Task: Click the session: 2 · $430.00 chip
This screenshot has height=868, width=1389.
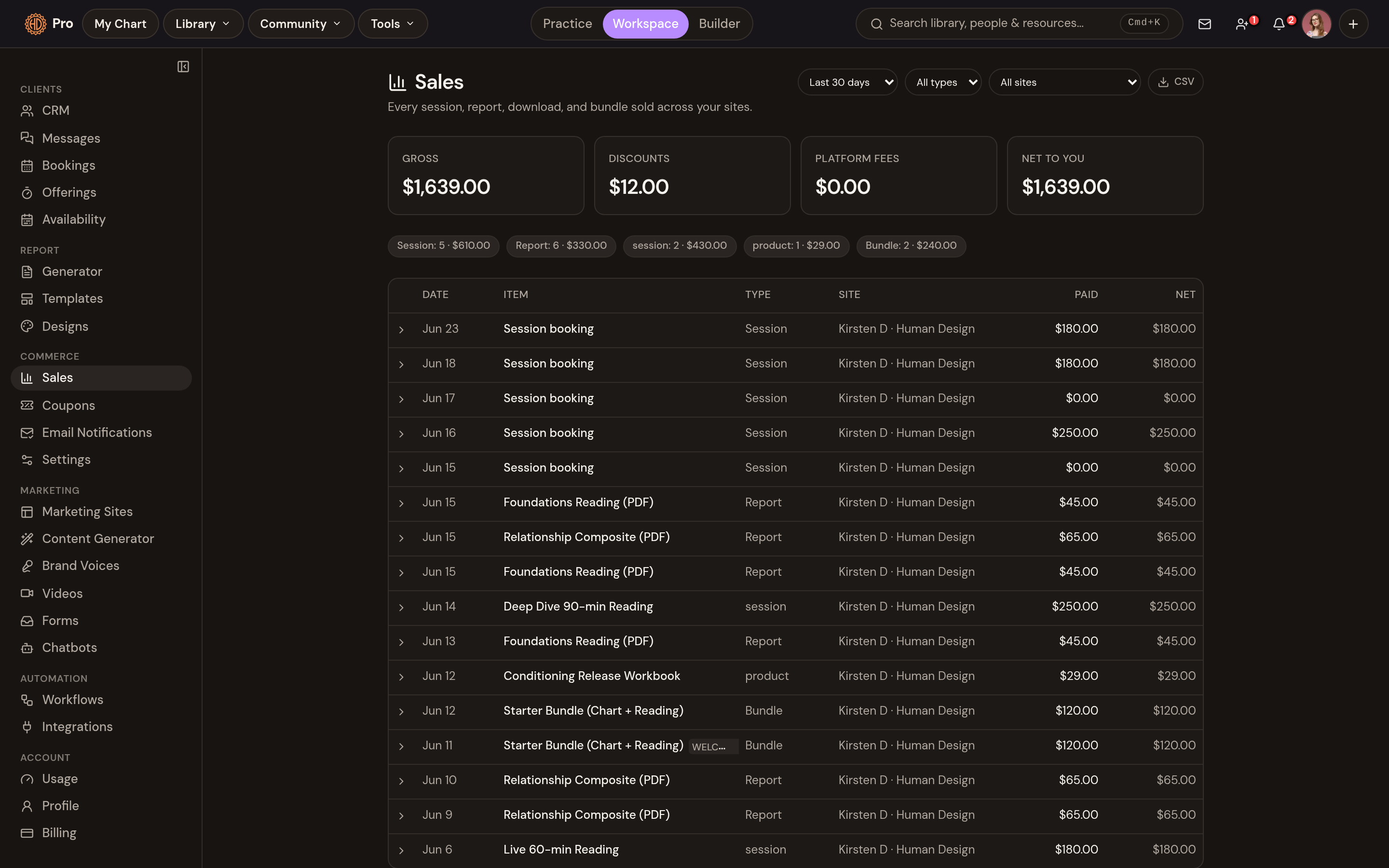Action: (680, 246)
